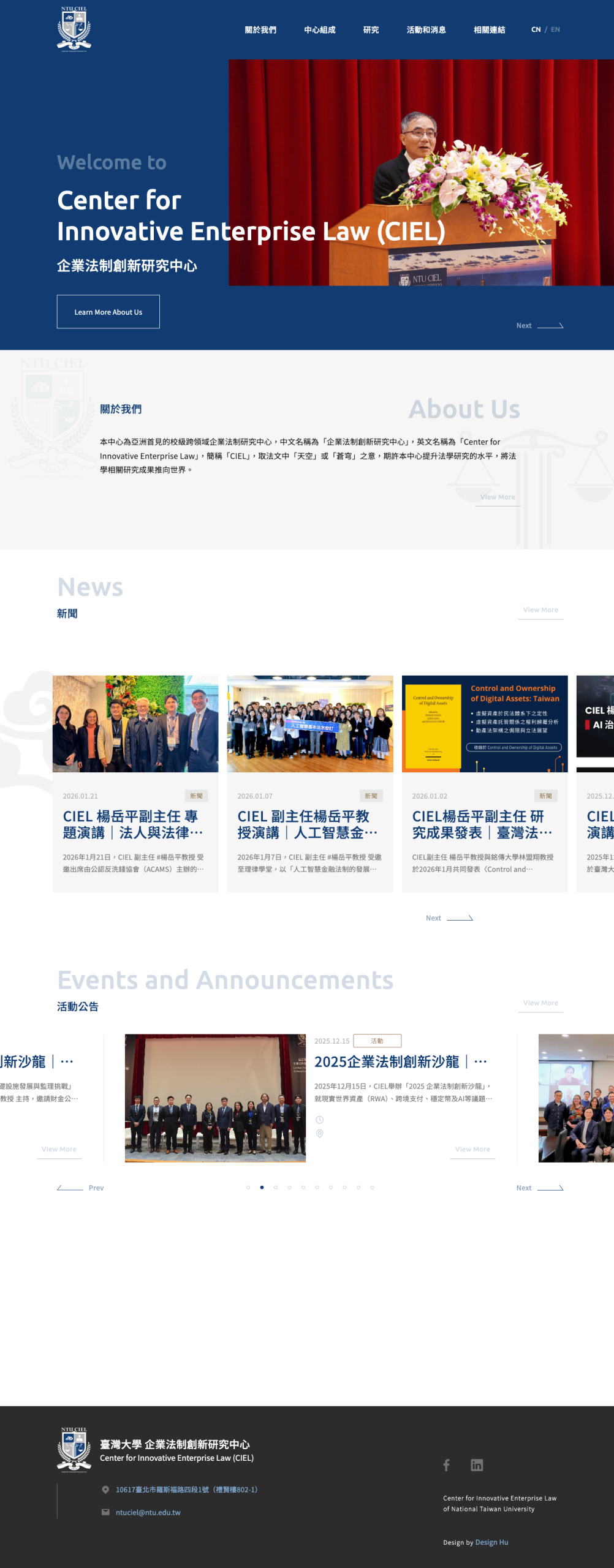Image resolution: width=614 pixels, height=1568 pixels.
Task: Open news headline CIEL 副主任楊岳平教授演講
Action: [x=308, y=824]
